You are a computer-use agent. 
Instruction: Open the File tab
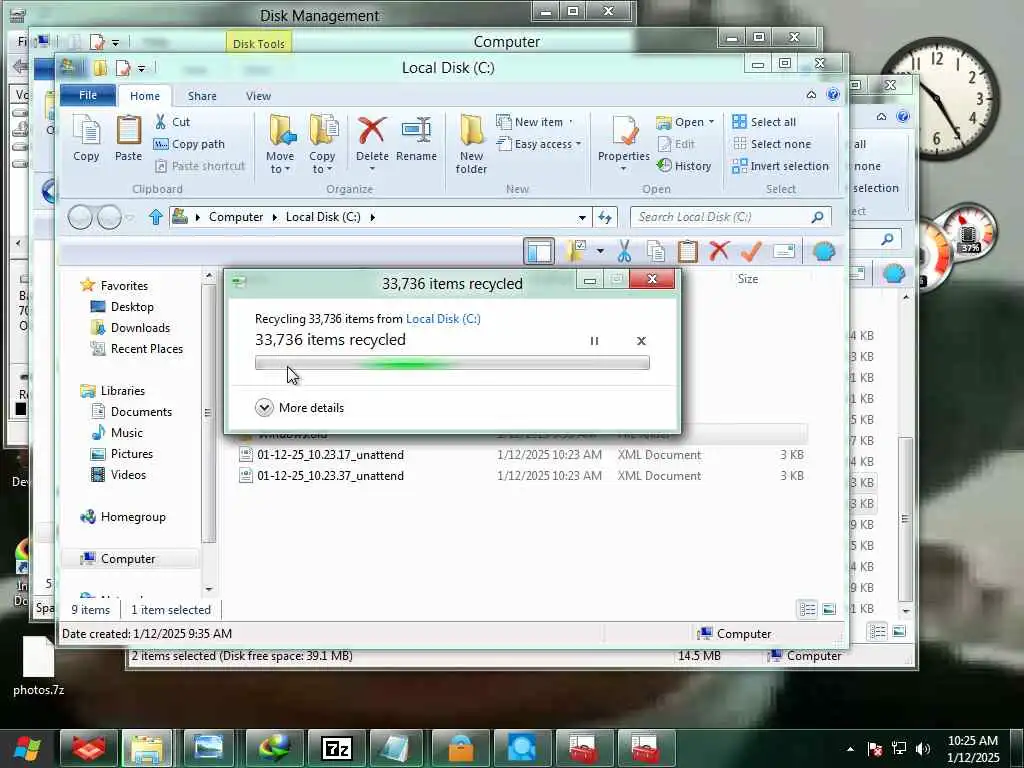(x=88, y=95)
